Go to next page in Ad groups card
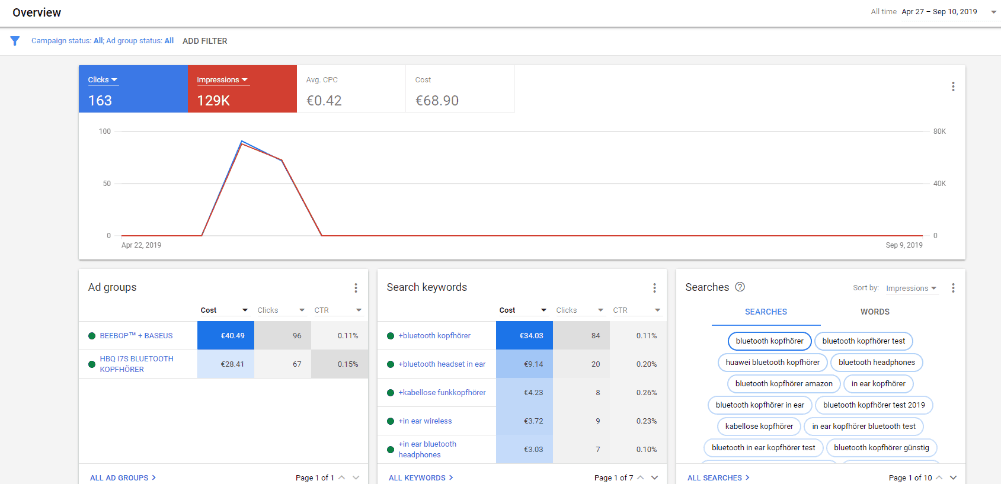This screenshot has width=1001, height=484. pyautogui.click(x=356, y=477)
